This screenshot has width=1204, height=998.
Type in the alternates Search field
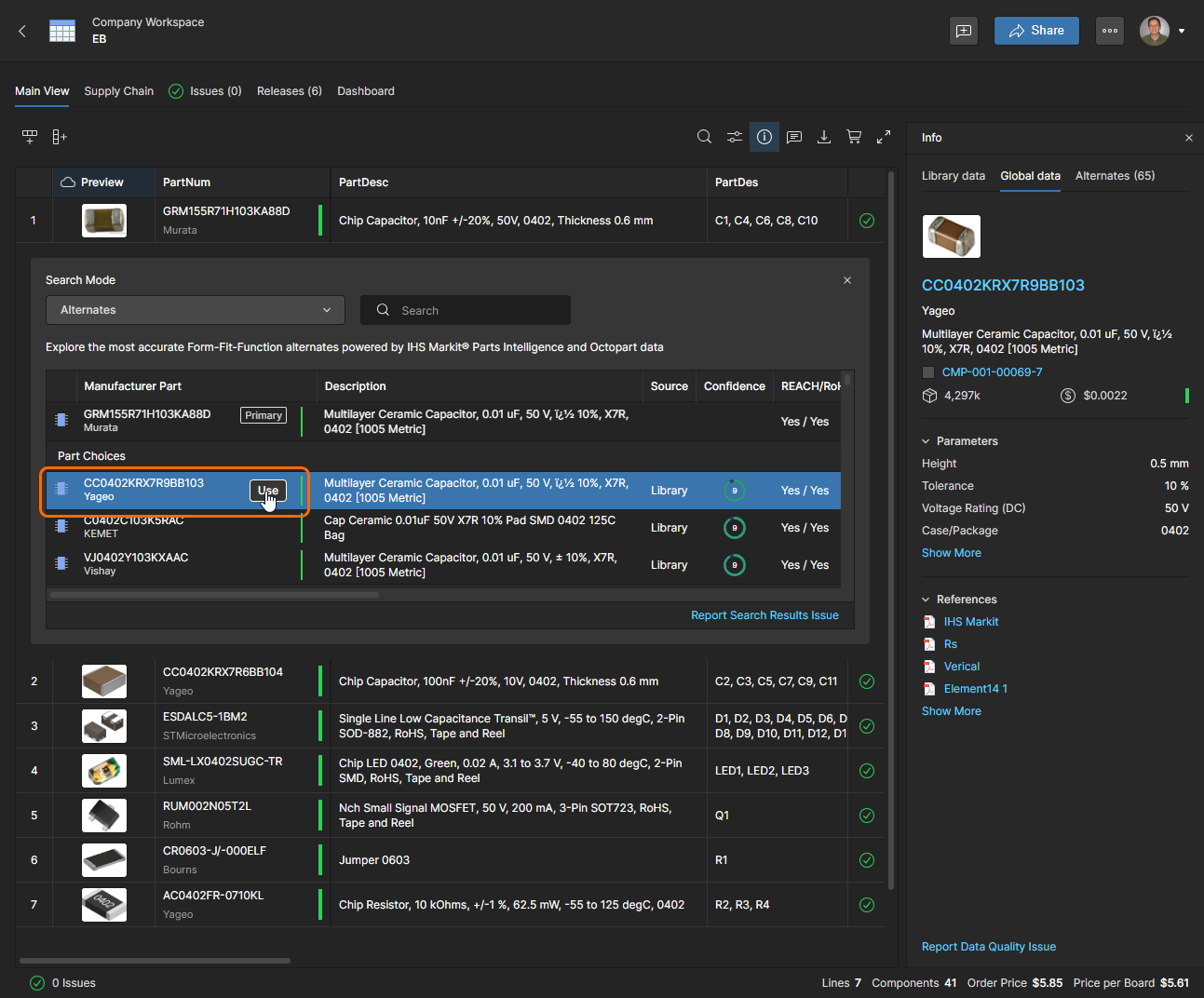475,310
